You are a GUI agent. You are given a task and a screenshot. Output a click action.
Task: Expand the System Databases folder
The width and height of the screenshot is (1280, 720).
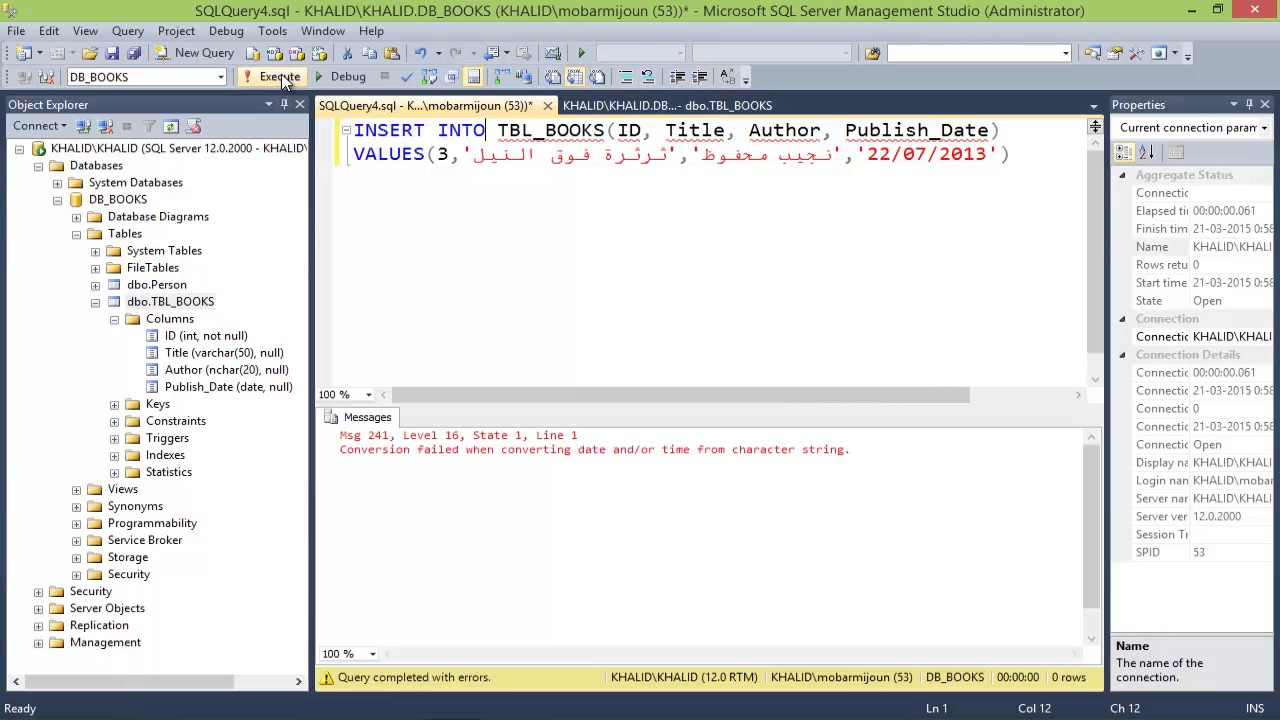[57, 183]
